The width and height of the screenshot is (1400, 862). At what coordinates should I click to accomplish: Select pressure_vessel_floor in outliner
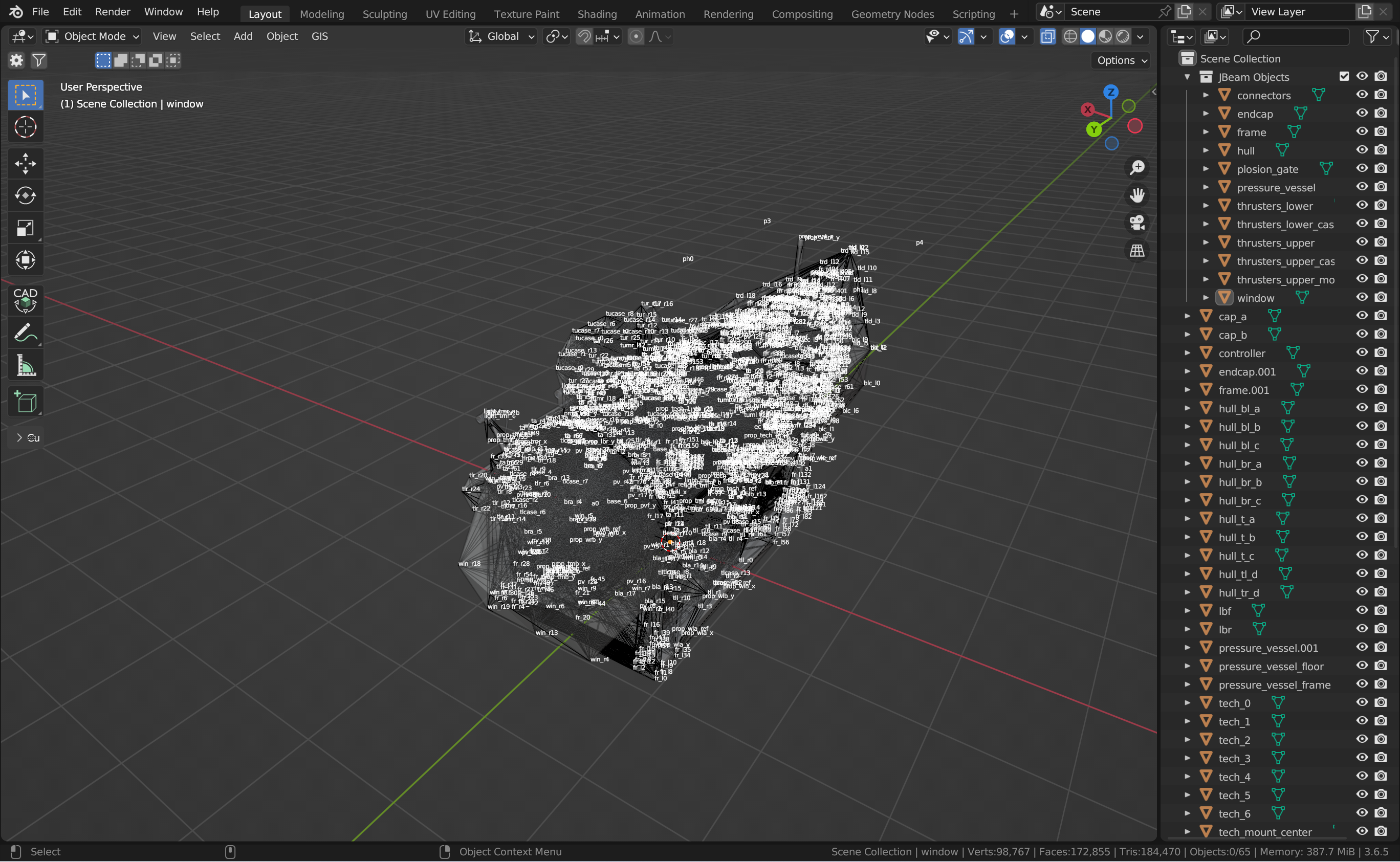pos(1271,666)
